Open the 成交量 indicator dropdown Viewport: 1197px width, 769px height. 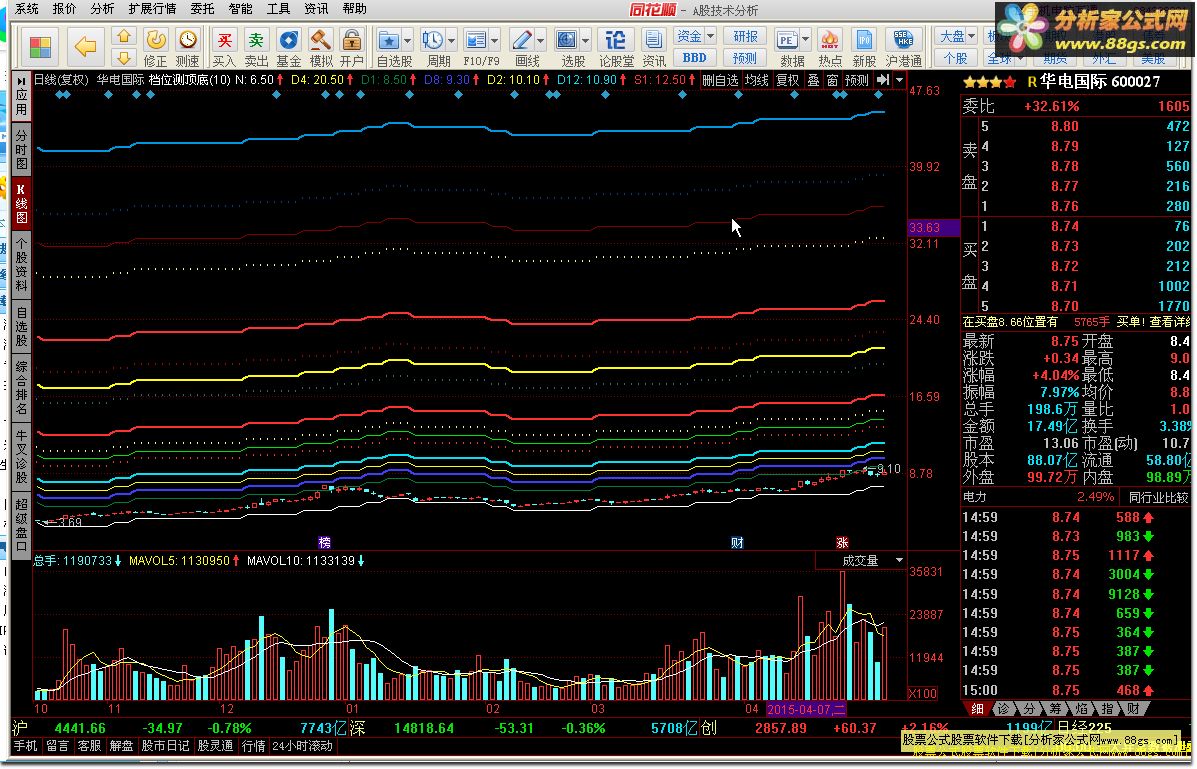tap(899, 561)
